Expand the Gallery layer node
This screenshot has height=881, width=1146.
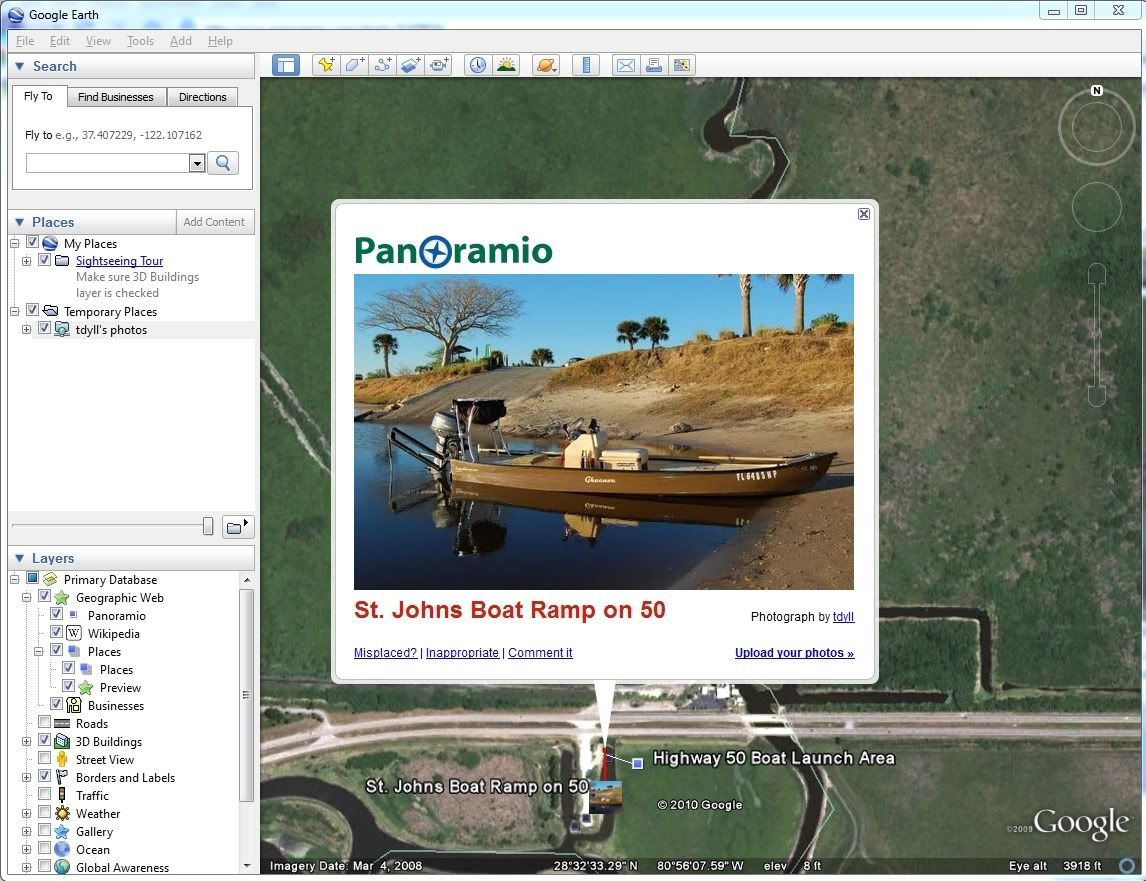coord(26,831)
